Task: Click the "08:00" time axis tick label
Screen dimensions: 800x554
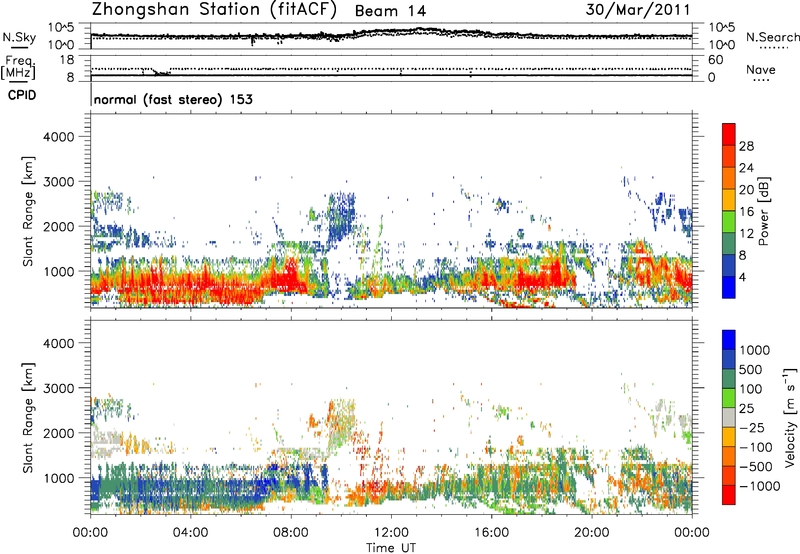Action: [291, 533]
